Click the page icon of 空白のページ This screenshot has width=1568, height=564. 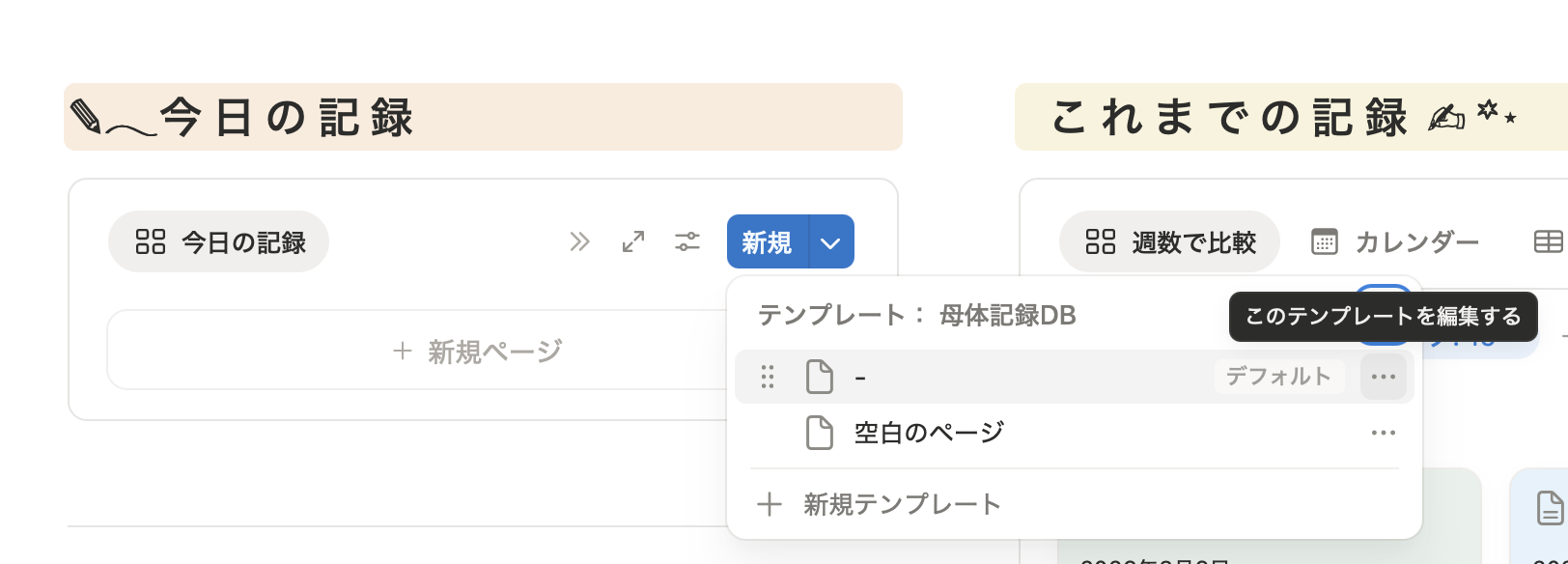click(x=819, y=433)
